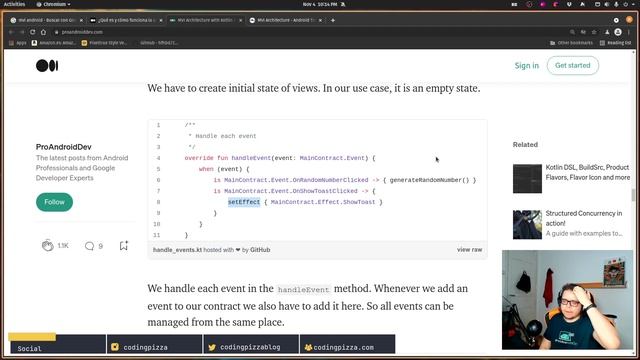
Task: Open the extensions icon in the toolbar
Action: 607,32
